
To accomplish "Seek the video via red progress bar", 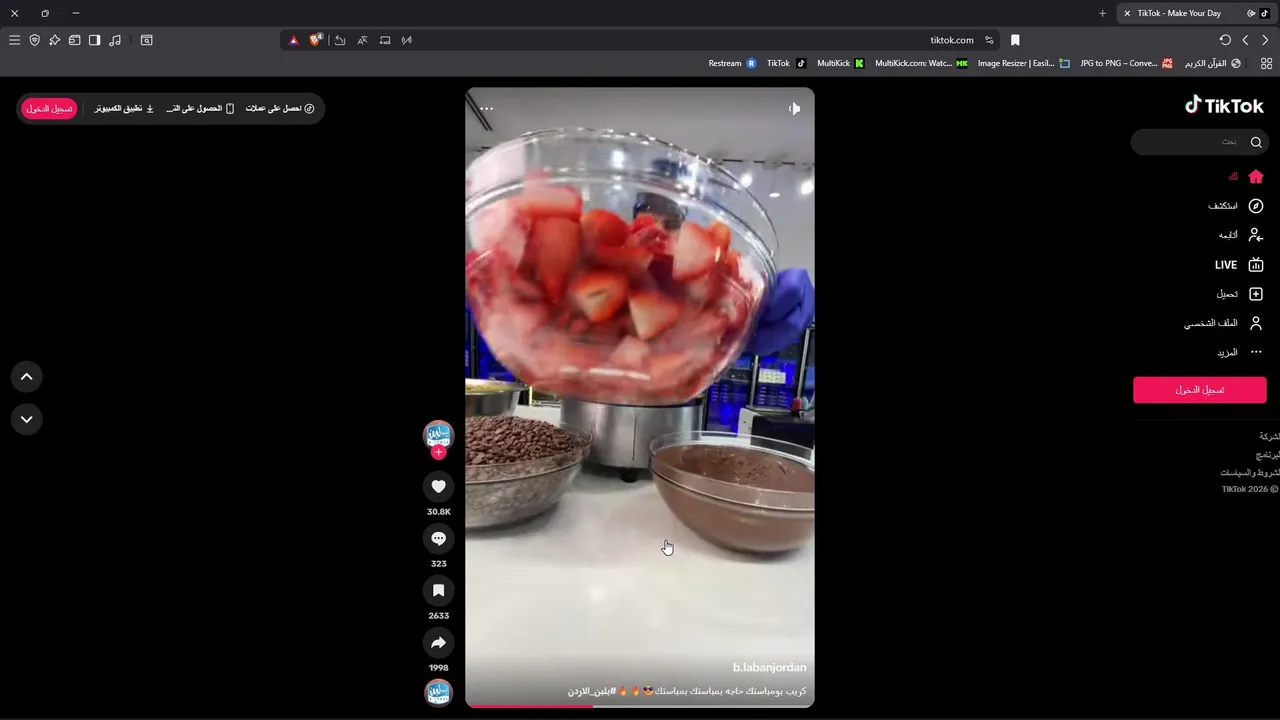I will coord(640,706).
